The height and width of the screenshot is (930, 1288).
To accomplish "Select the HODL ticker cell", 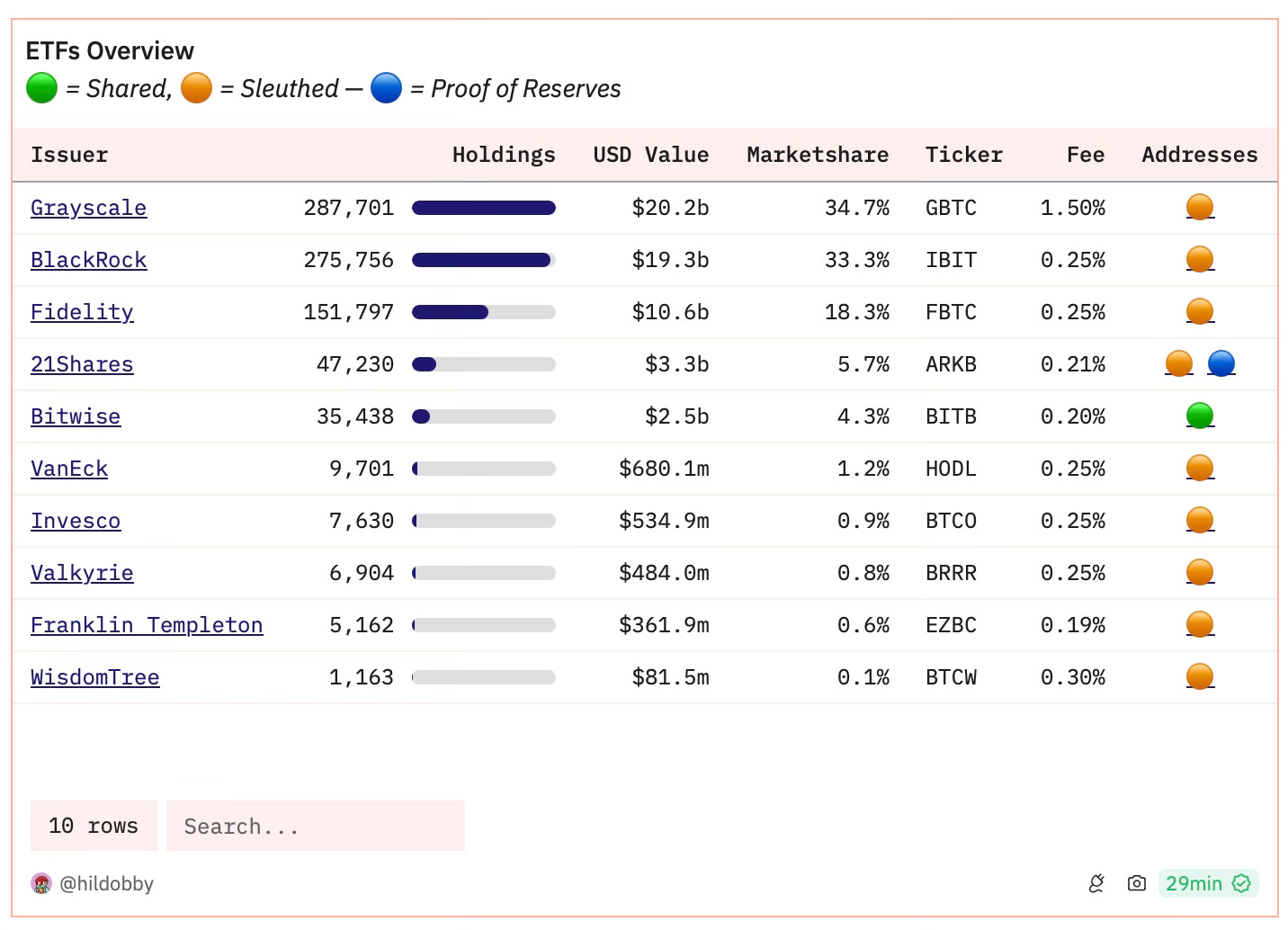I will (x=951, y=469).
